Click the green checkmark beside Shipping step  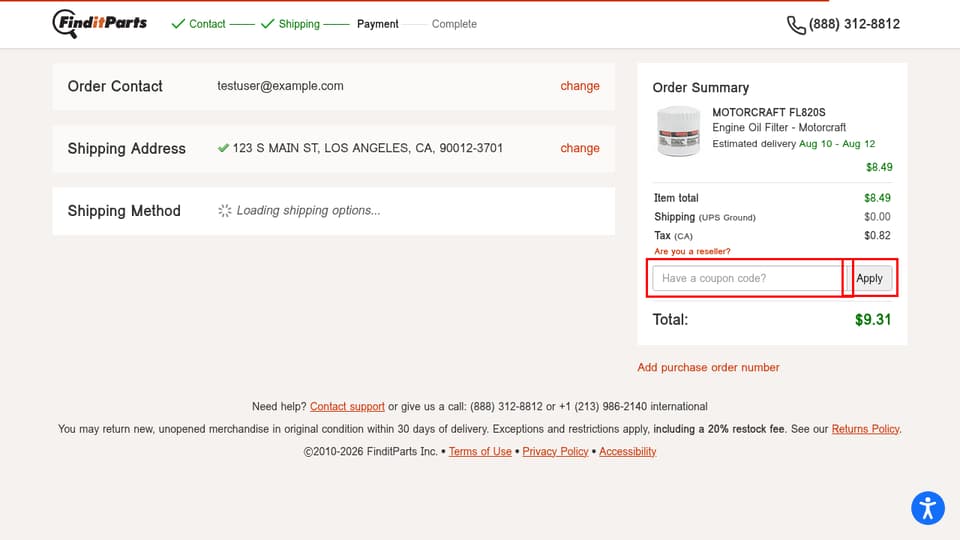point(268,24)
